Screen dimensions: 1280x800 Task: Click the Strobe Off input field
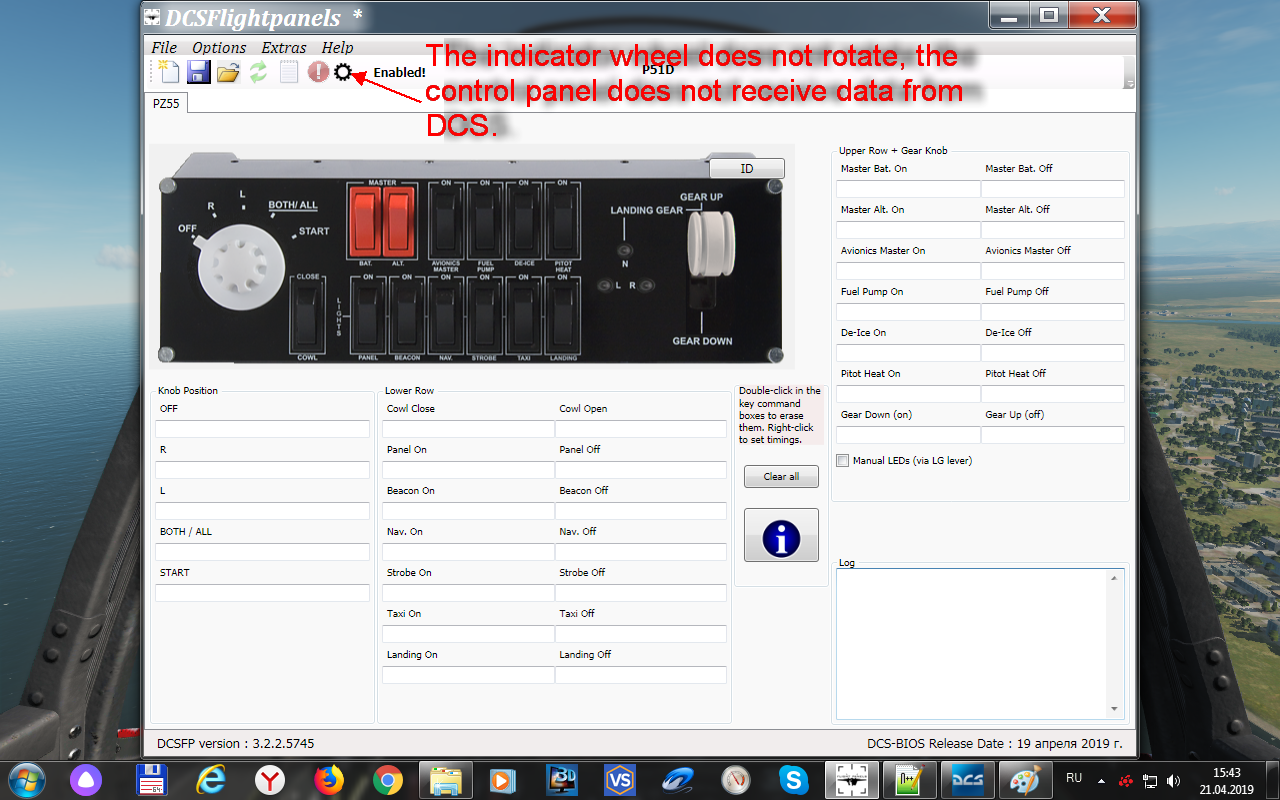(x=641, y=593)
